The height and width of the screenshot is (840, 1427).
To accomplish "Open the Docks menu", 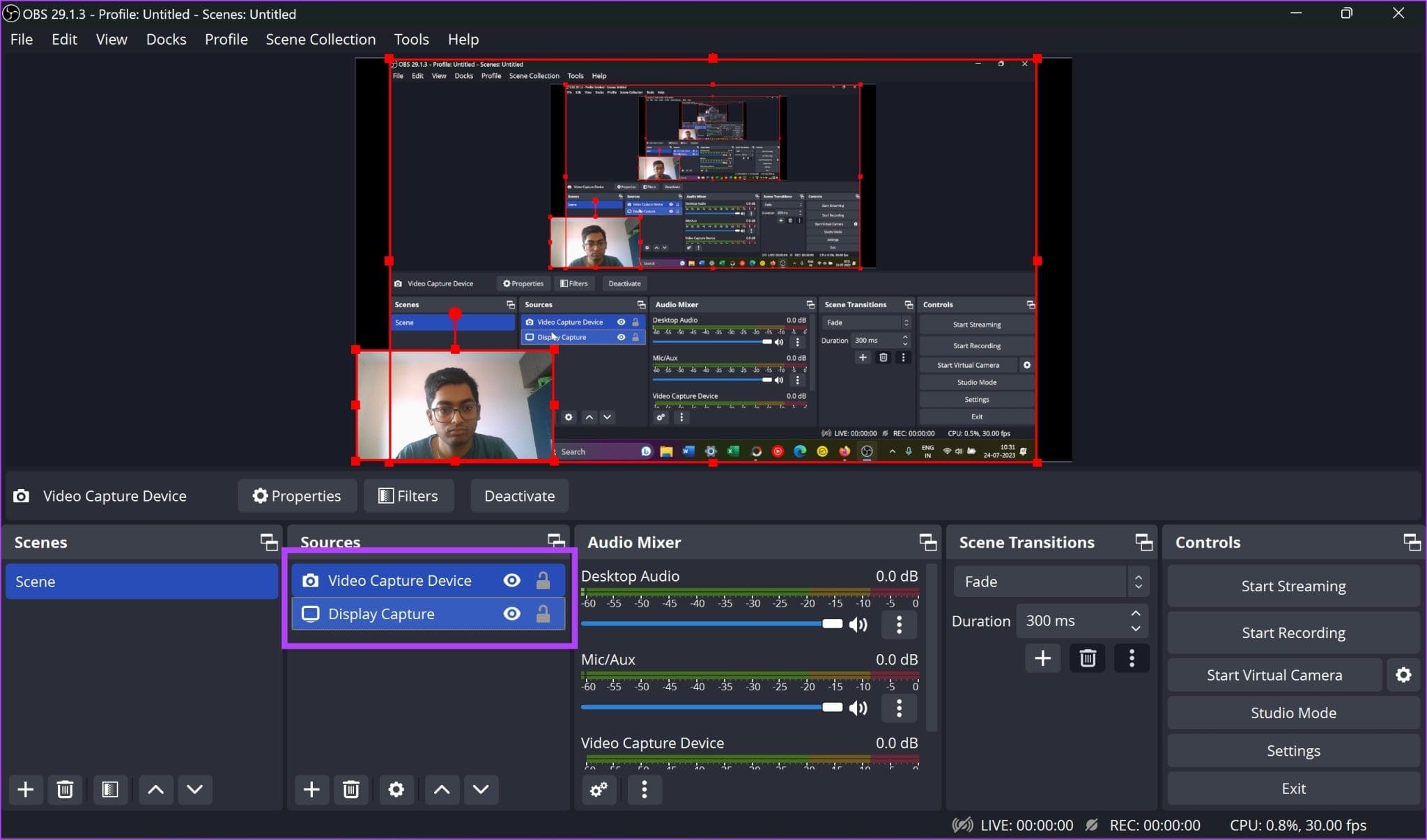I will click(x=166, y=39).
